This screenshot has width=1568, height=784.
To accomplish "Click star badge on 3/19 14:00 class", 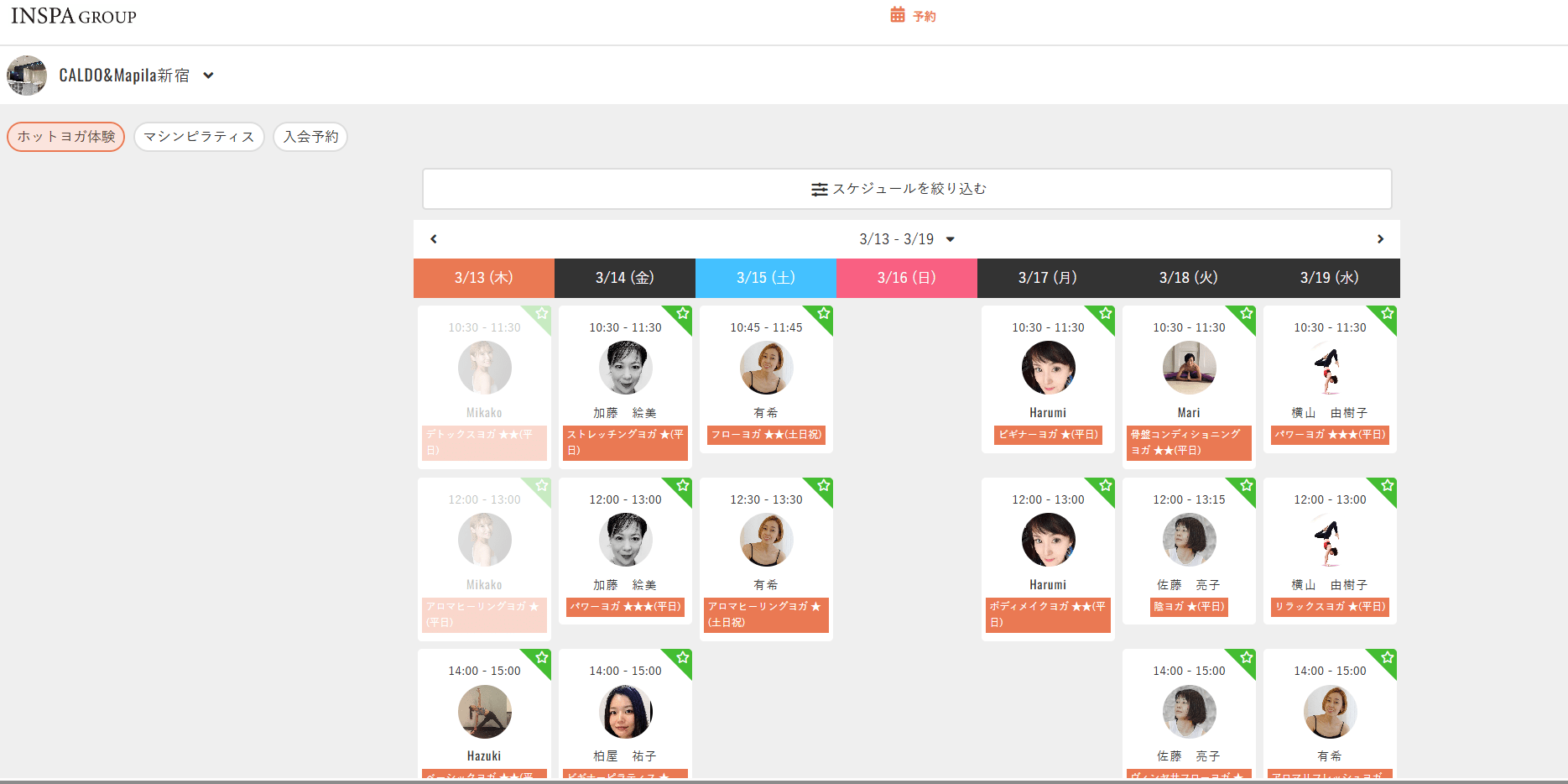I will pos(1388,657).
